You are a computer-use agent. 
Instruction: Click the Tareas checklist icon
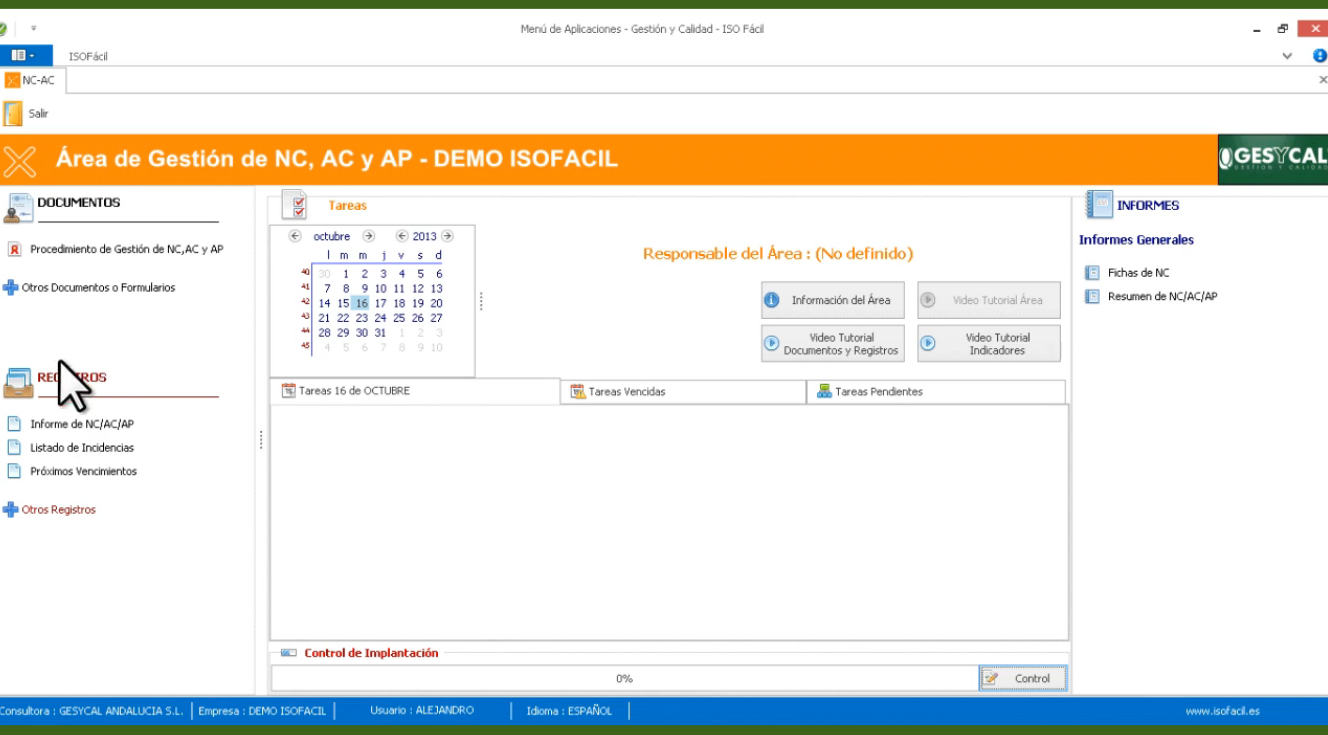295,205
